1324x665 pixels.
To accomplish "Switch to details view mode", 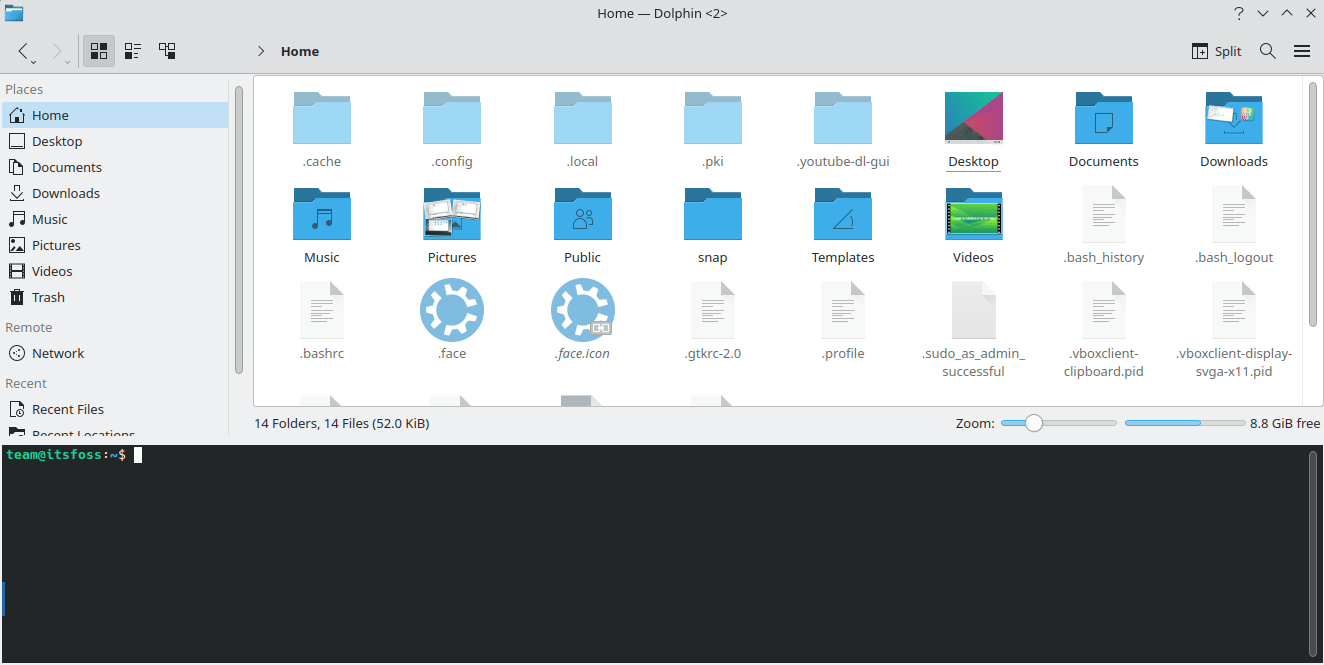I will pyautogui.click(x=167, y=50).
